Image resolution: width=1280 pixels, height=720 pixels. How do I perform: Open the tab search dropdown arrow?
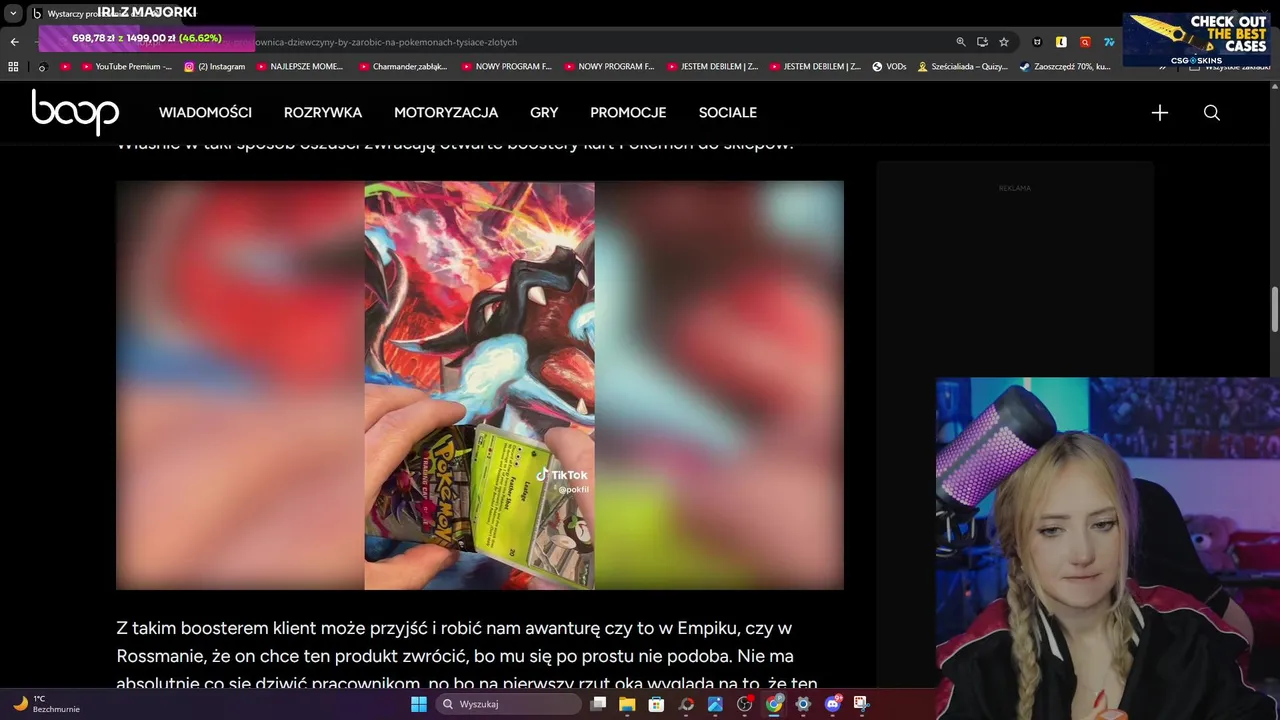[13, 13]
